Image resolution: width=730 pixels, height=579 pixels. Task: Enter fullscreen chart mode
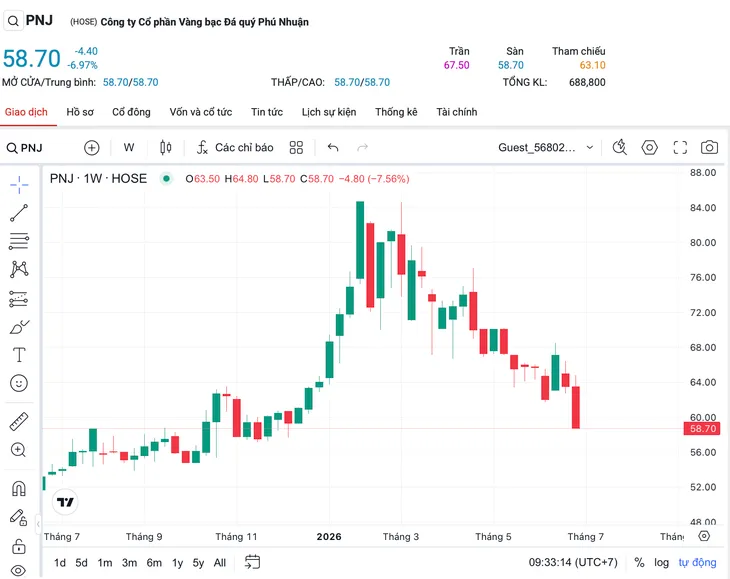tap(680, 148)
